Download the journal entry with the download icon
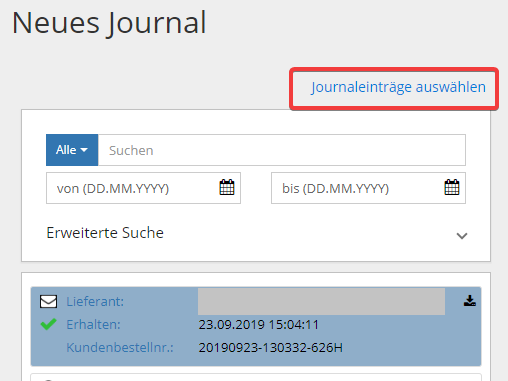This screenshot has height=381, width=508. pos(470,301)
